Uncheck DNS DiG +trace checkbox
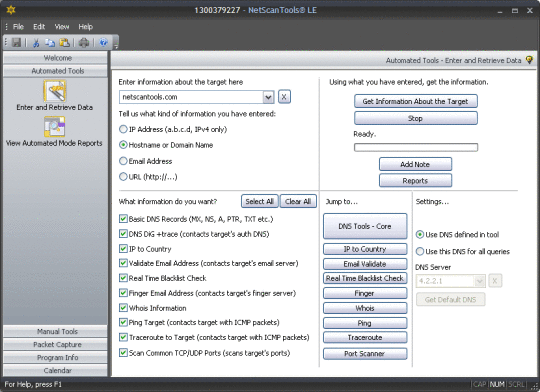This screenshot has width=540, height=392. point(123,234)
